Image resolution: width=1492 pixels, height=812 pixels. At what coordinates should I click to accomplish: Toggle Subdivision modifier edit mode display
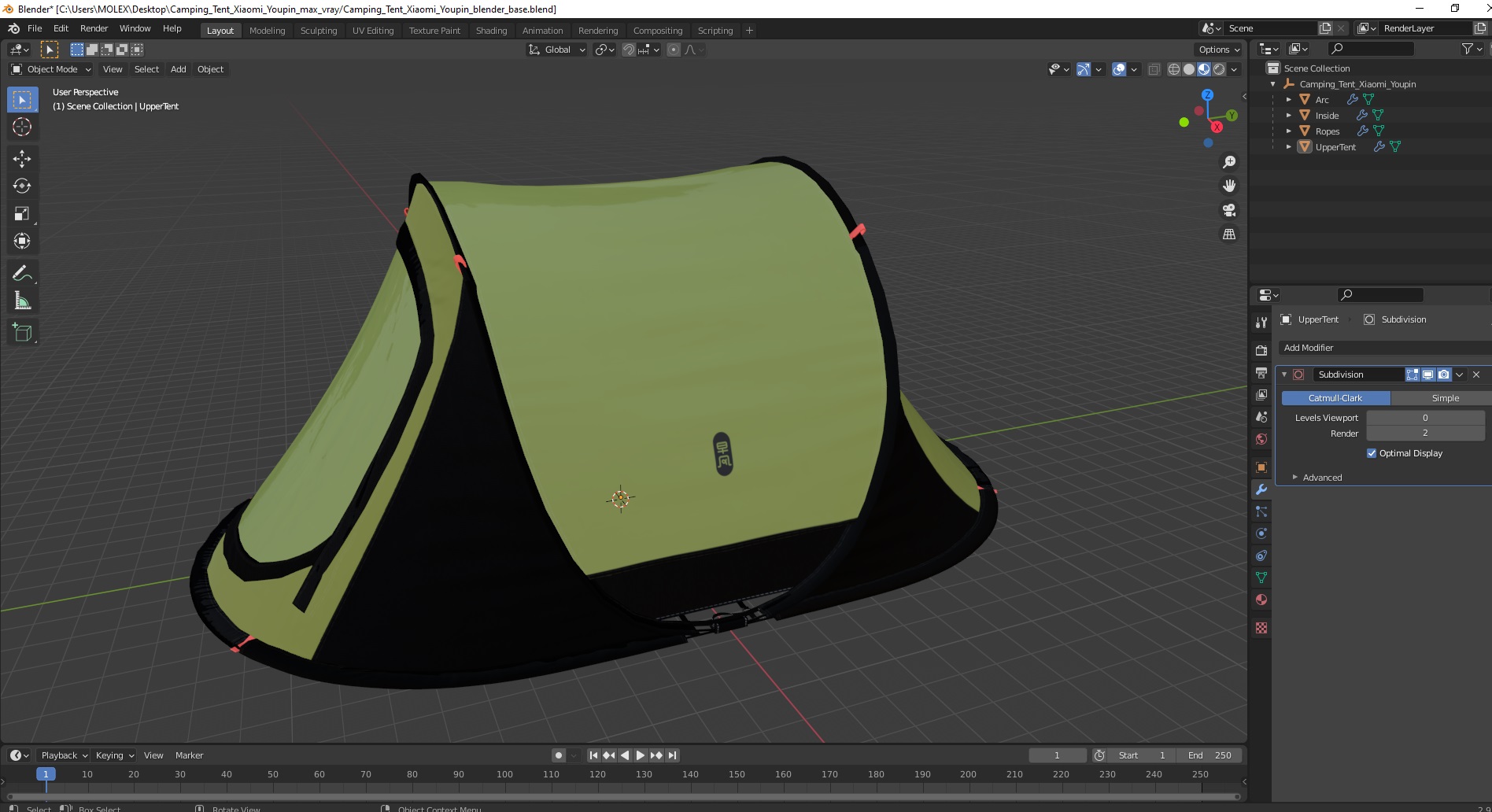1413,375
